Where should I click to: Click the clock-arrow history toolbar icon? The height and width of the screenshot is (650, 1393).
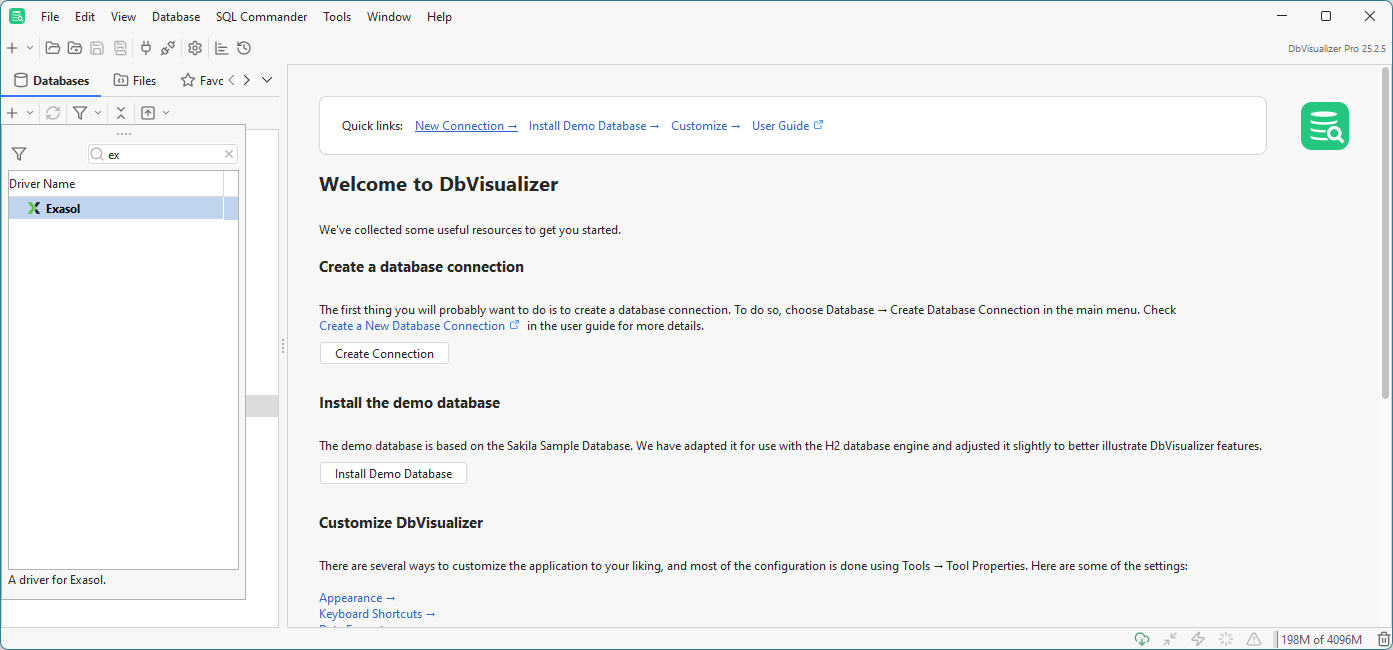[x=244, y=48]
